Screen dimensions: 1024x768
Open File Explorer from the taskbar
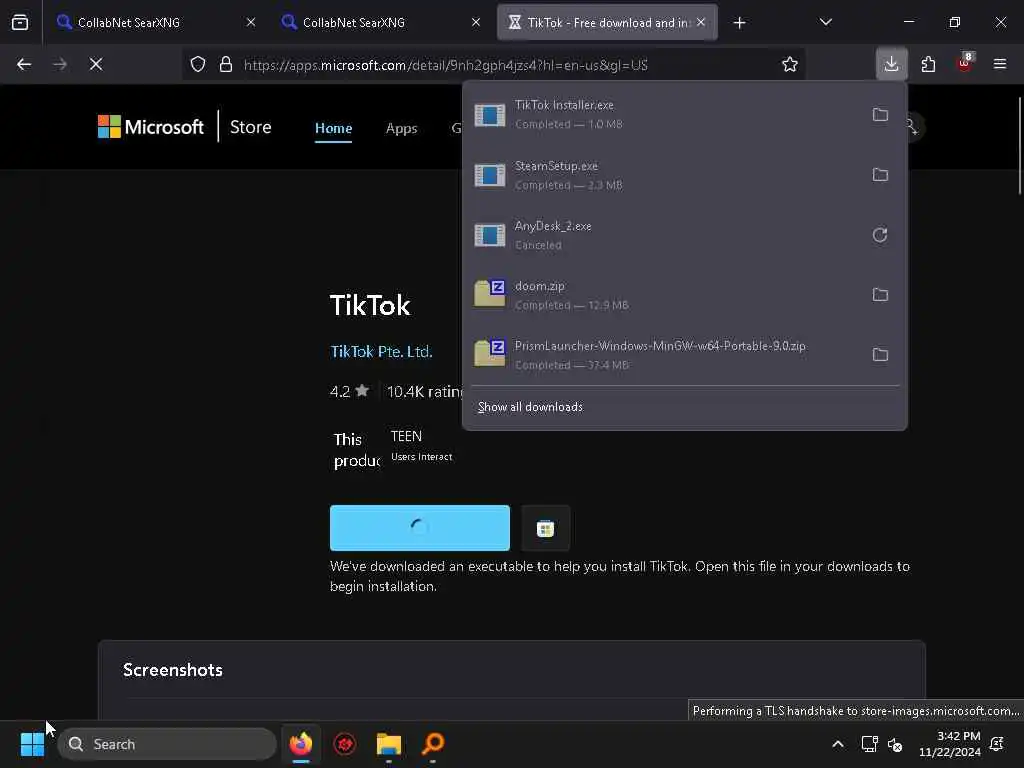[389, 744]
